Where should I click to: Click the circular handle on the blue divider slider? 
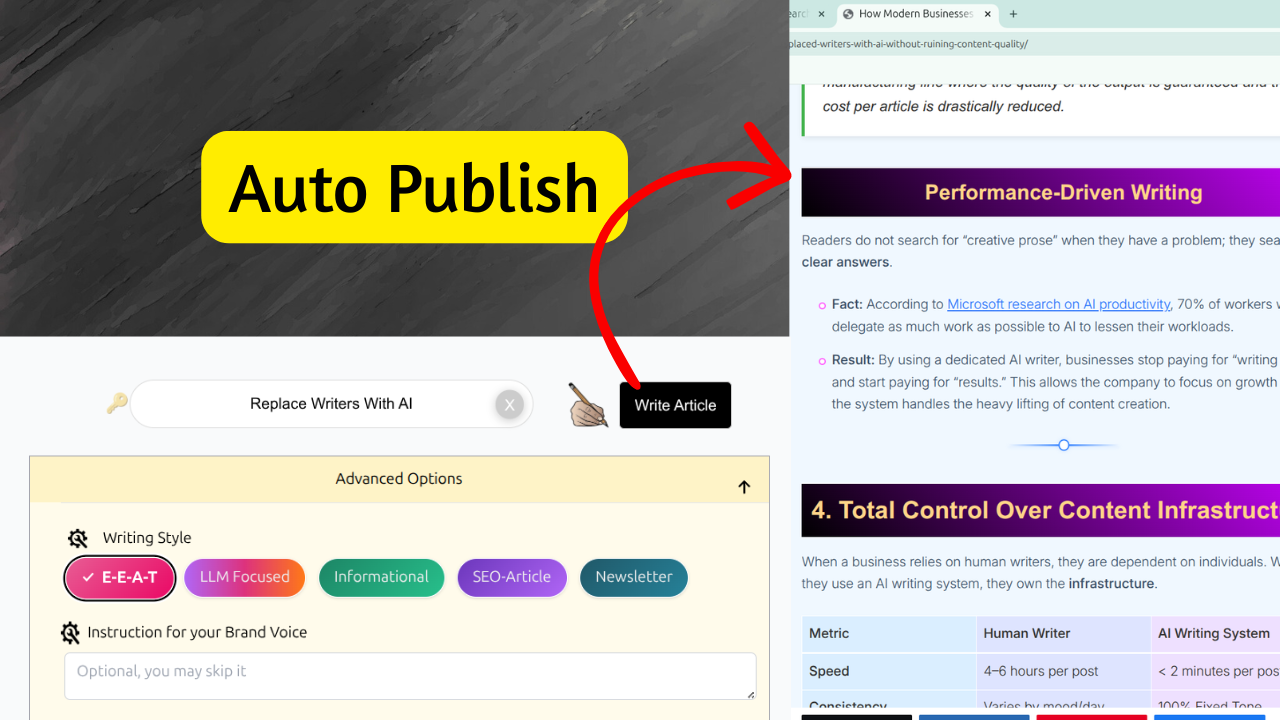tap(1063, 444)
